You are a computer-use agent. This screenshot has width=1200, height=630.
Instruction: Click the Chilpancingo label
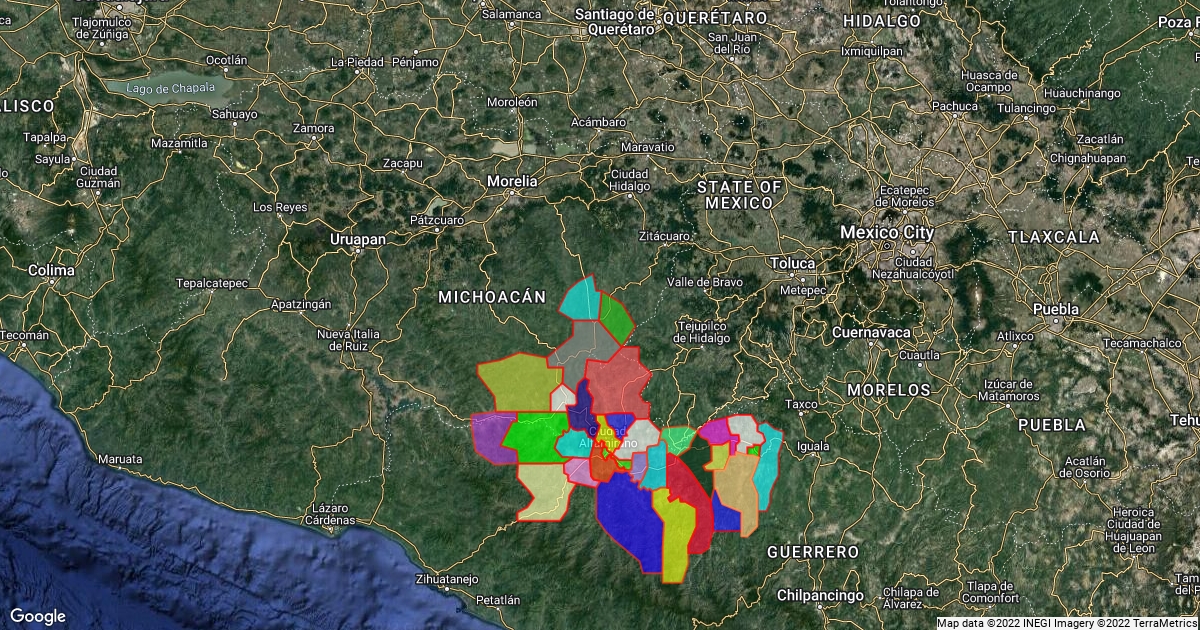[x=818, y=595]
